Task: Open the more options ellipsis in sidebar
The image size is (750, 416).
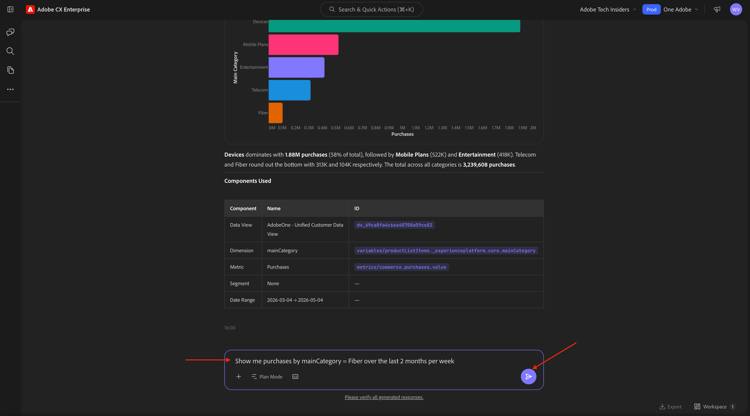Action: [x=10, y=89]
